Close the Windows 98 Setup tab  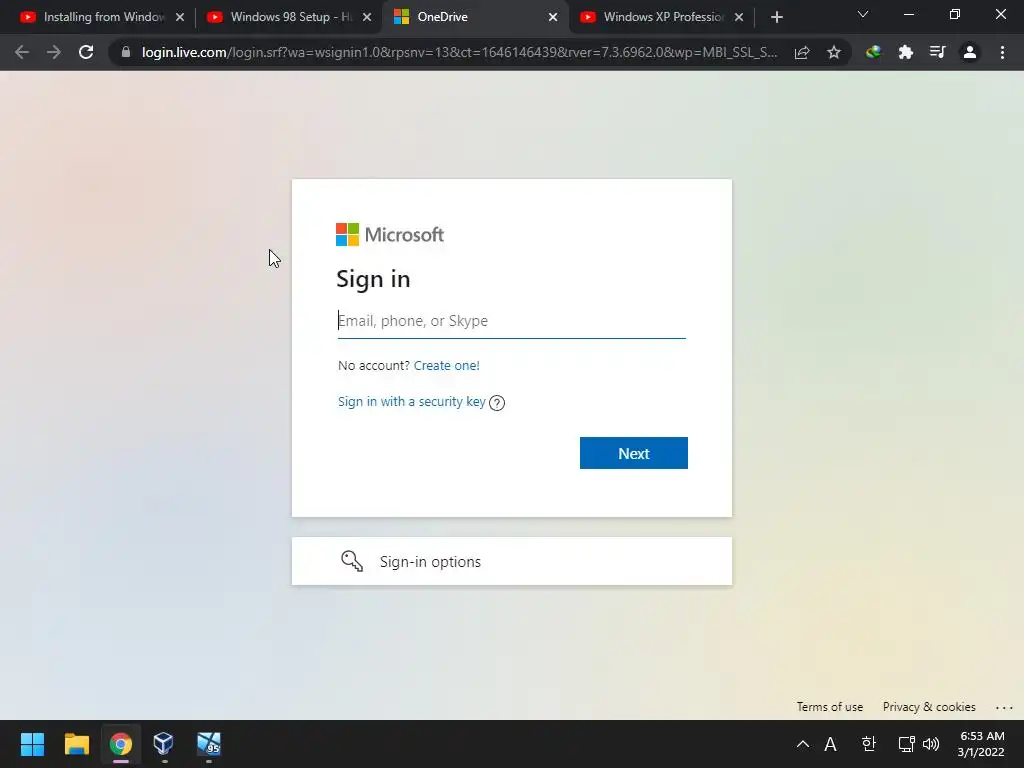tap(367, 17)
